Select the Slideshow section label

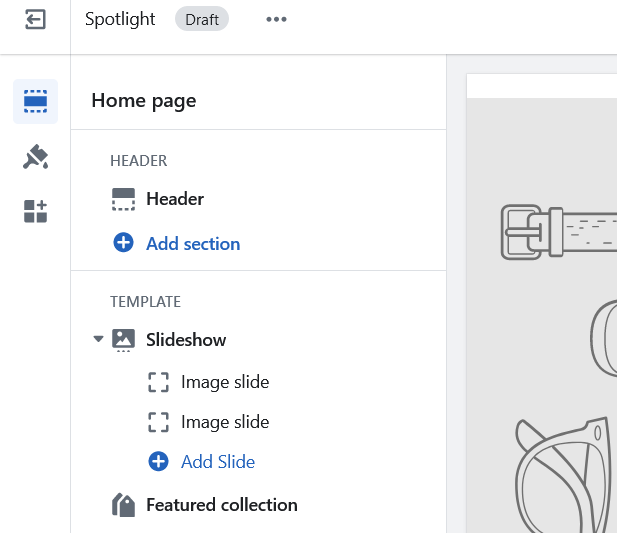tap(186, 340)
